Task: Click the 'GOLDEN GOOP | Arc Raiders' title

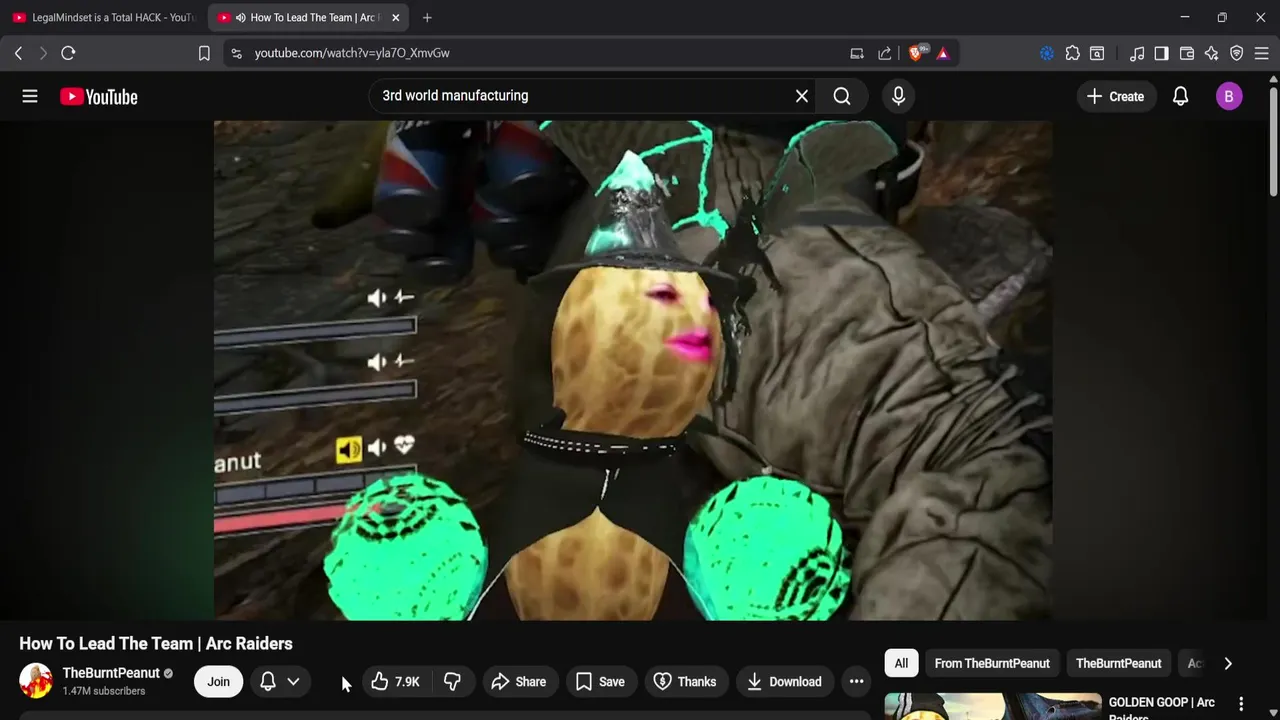Action: click(x=1161, y=708)
